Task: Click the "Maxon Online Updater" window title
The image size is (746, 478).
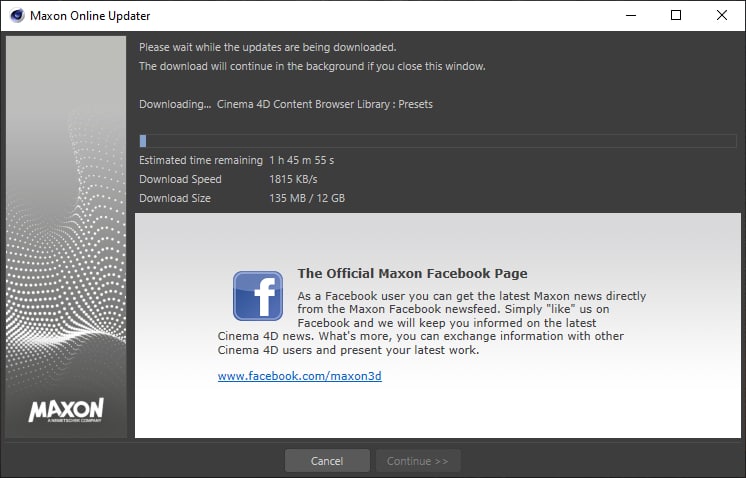Action: coord(90,16)
